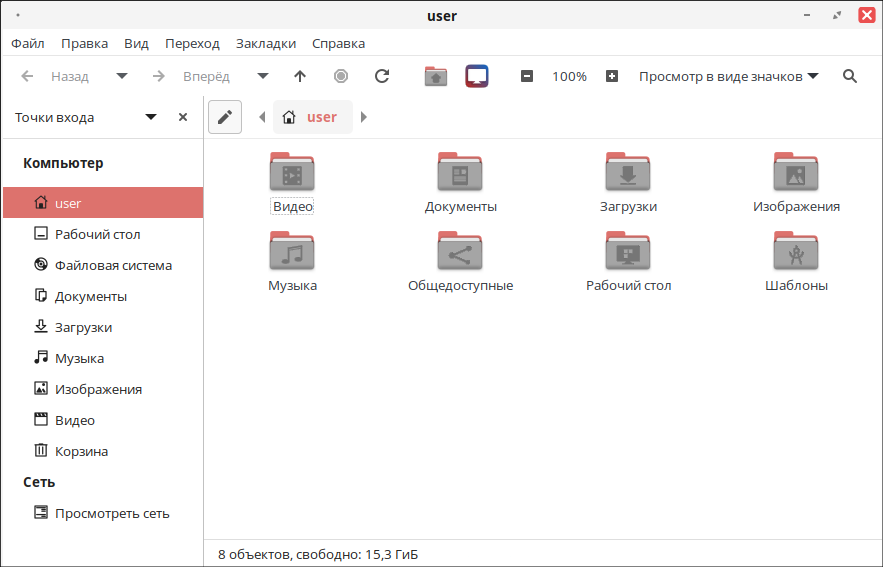883x567 pixels.
Task: Zoom out with the minus button
Action: (x=527, y=76)
